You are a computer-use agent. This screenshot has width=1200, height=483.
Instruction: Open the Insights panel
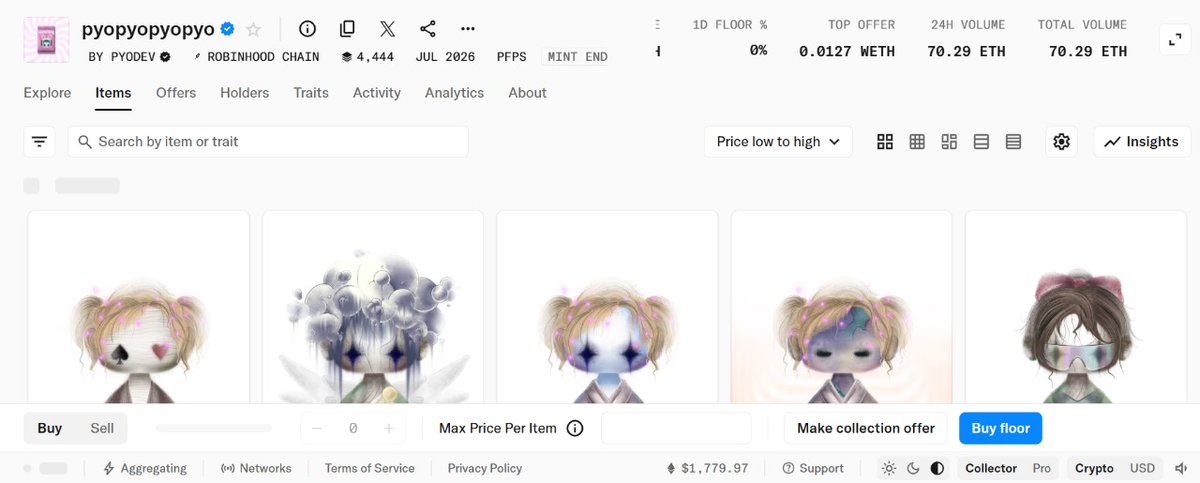(x=1142, y=142)
